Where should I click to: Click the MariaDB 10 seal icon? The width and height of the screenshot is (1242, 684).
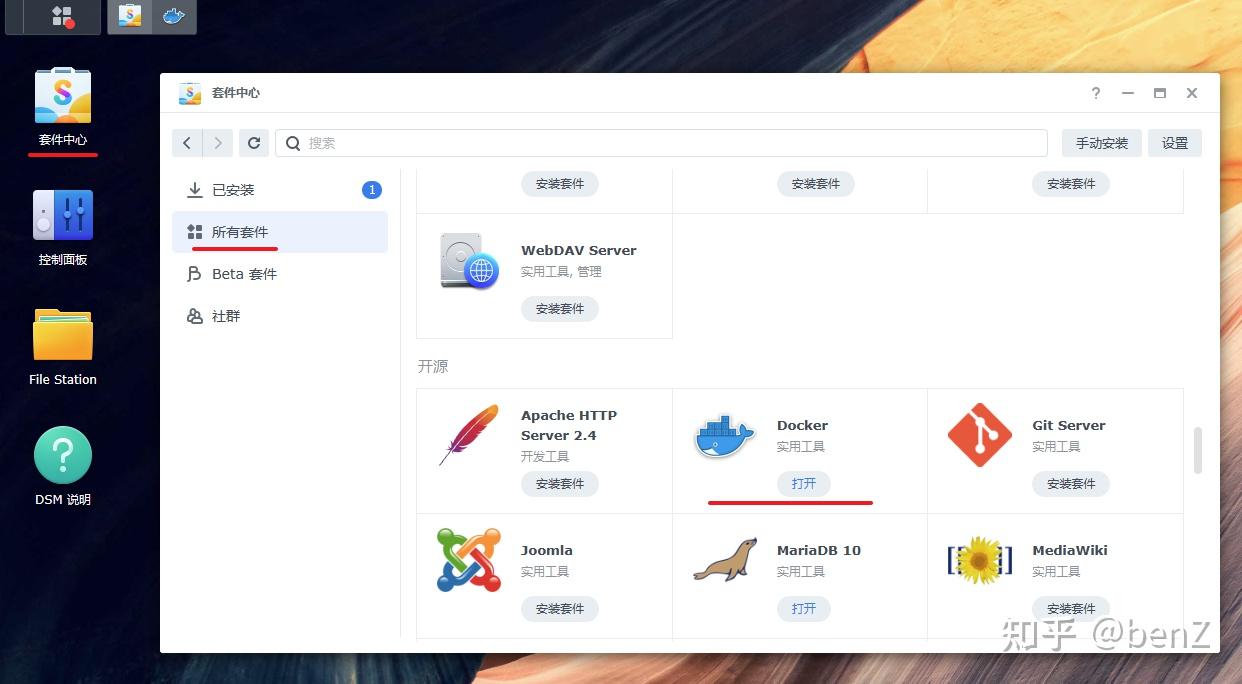[723, 559]
